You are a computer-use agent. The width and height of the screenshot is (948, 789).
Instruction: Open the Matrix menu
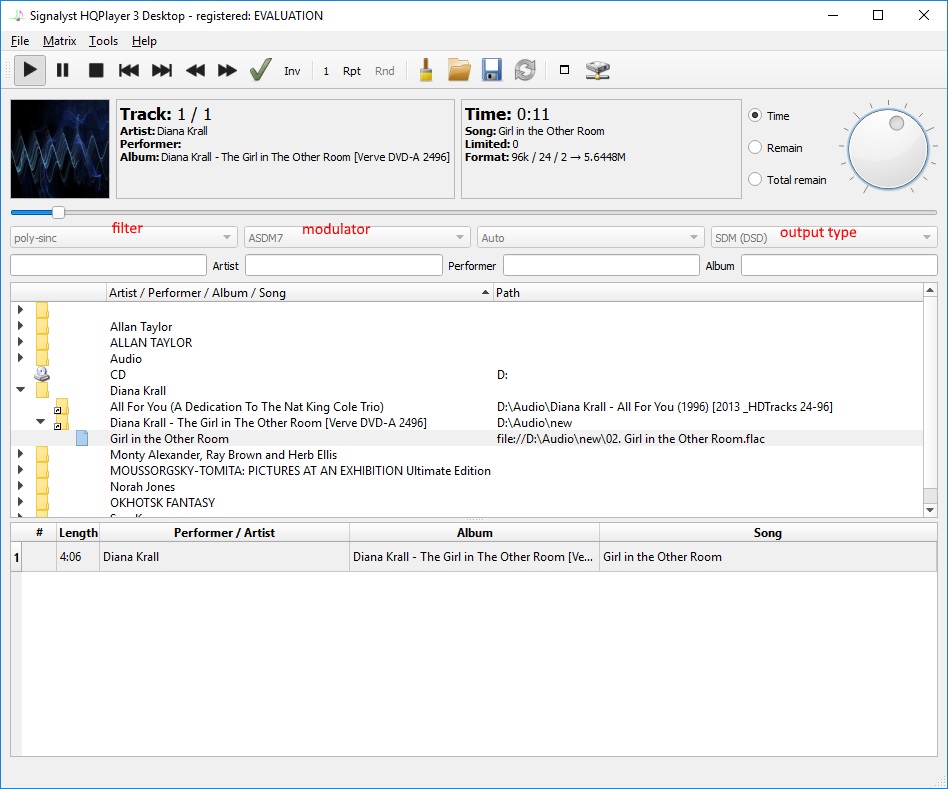tap(59, 41)
